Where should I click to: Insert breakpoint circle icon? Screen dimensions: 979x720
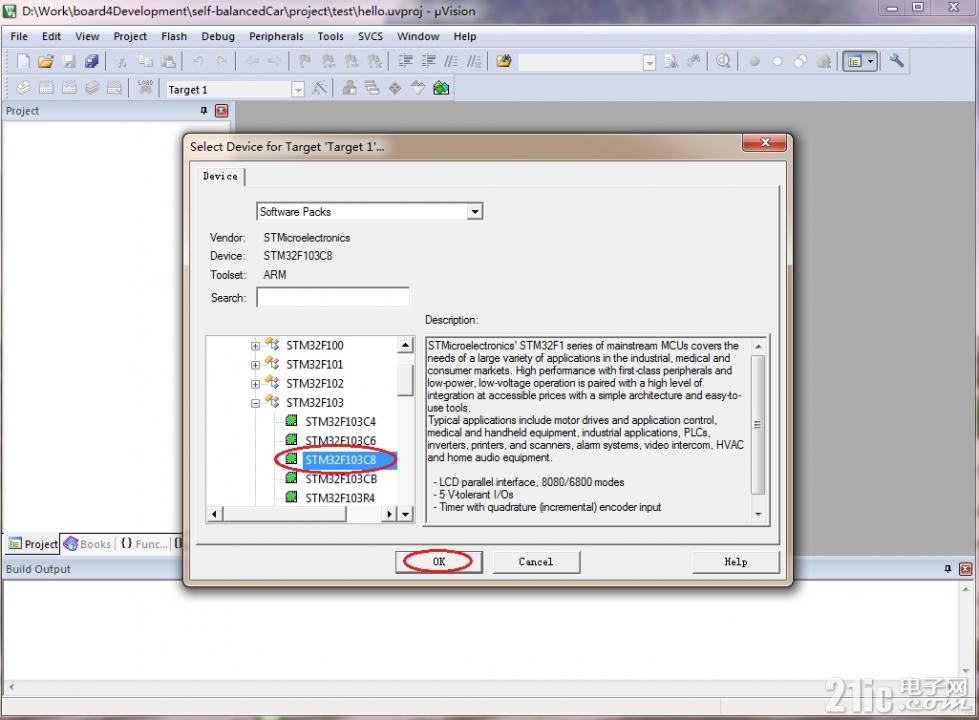click(754, 62)
